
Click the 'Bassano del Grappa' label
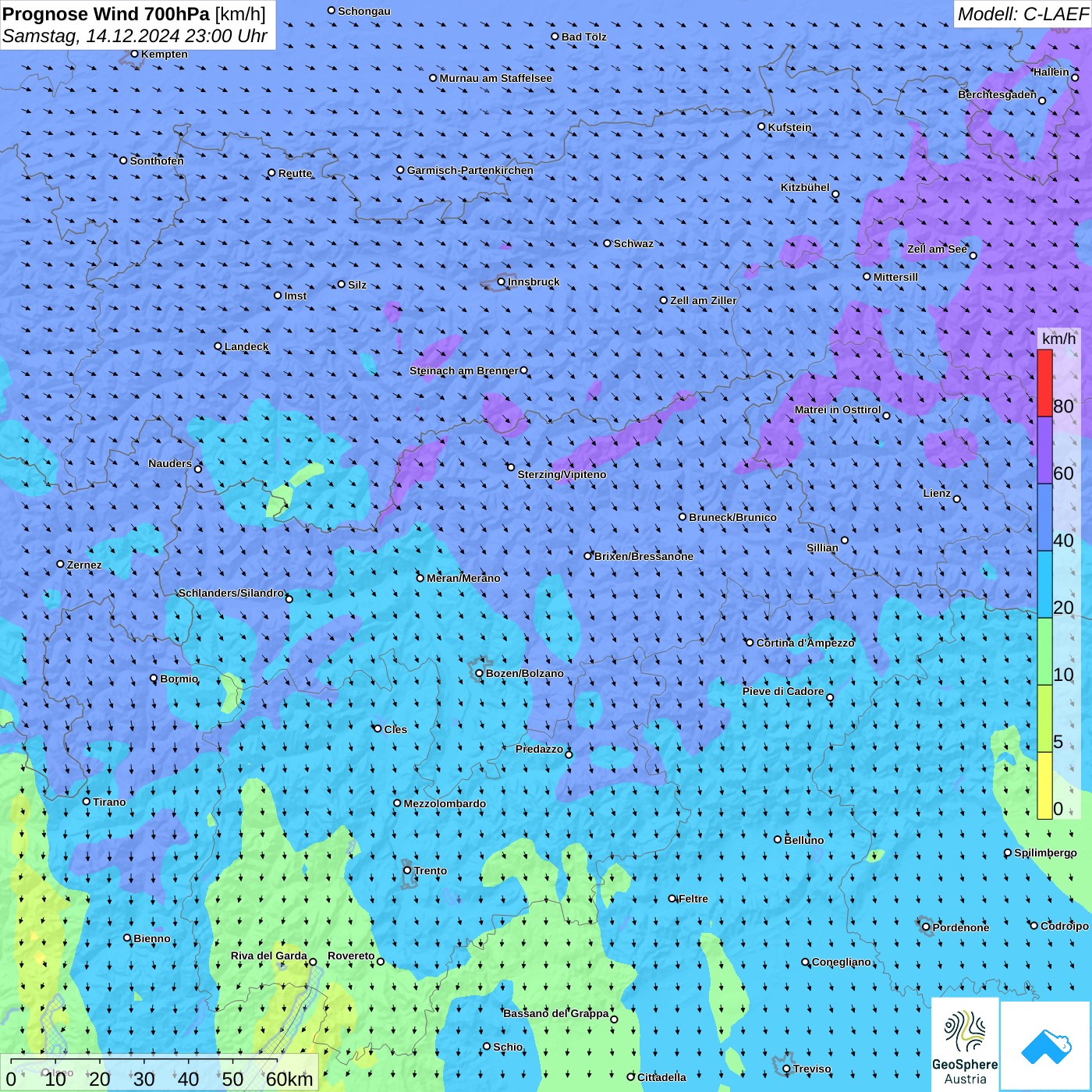click(x=556, y=1013)
